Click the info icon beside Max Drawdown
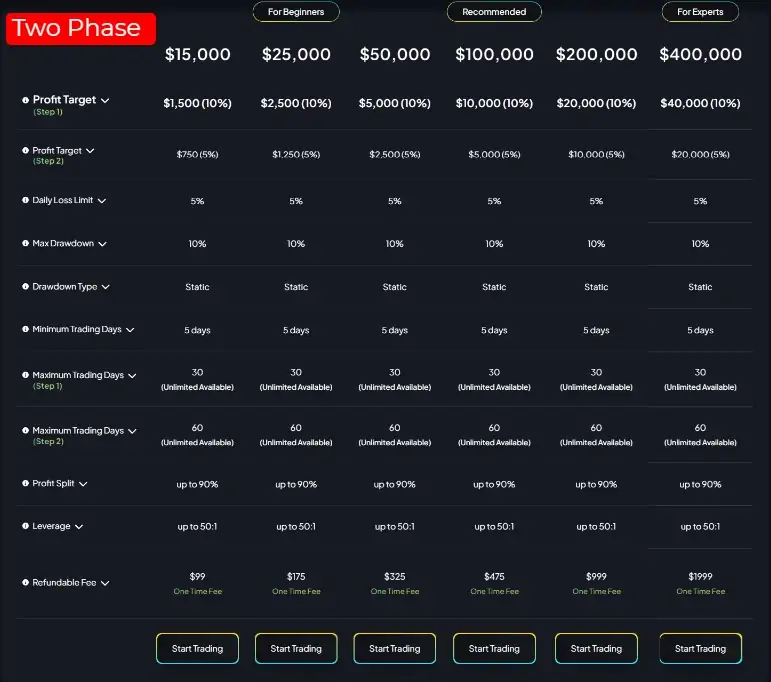 click(x=25, y=243)
